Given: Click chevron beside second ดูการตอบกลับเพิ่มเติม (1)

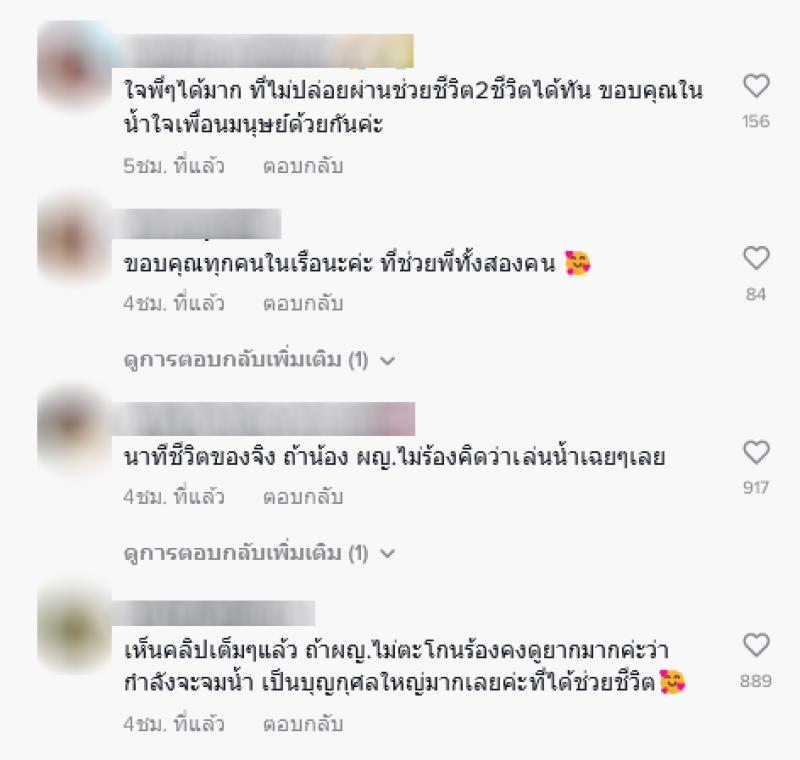Looking at the screenshot, I should tap(388, 554).
